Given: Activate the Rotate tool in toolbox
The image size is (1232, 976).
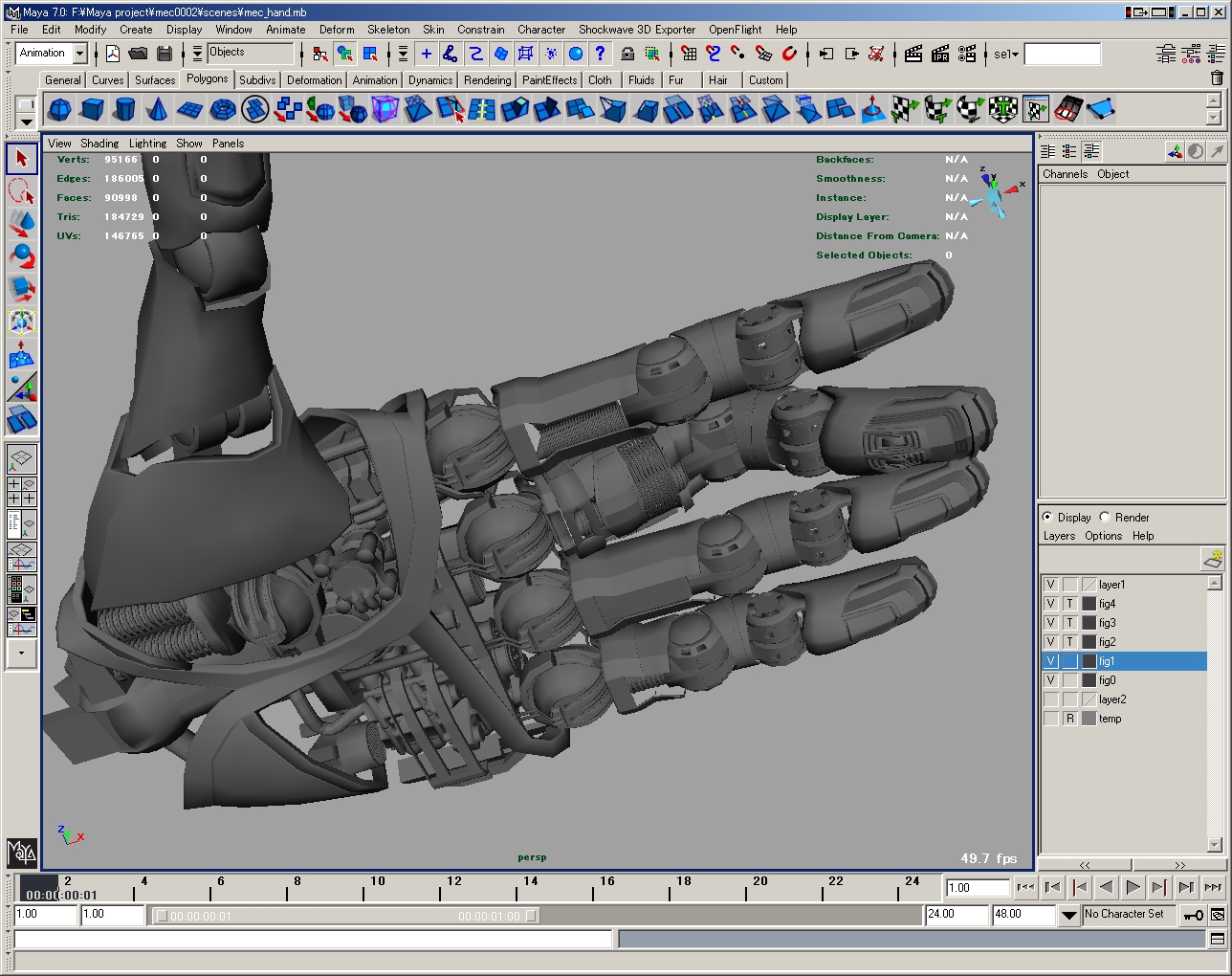Looking at the screenshot, I should 22,257.
